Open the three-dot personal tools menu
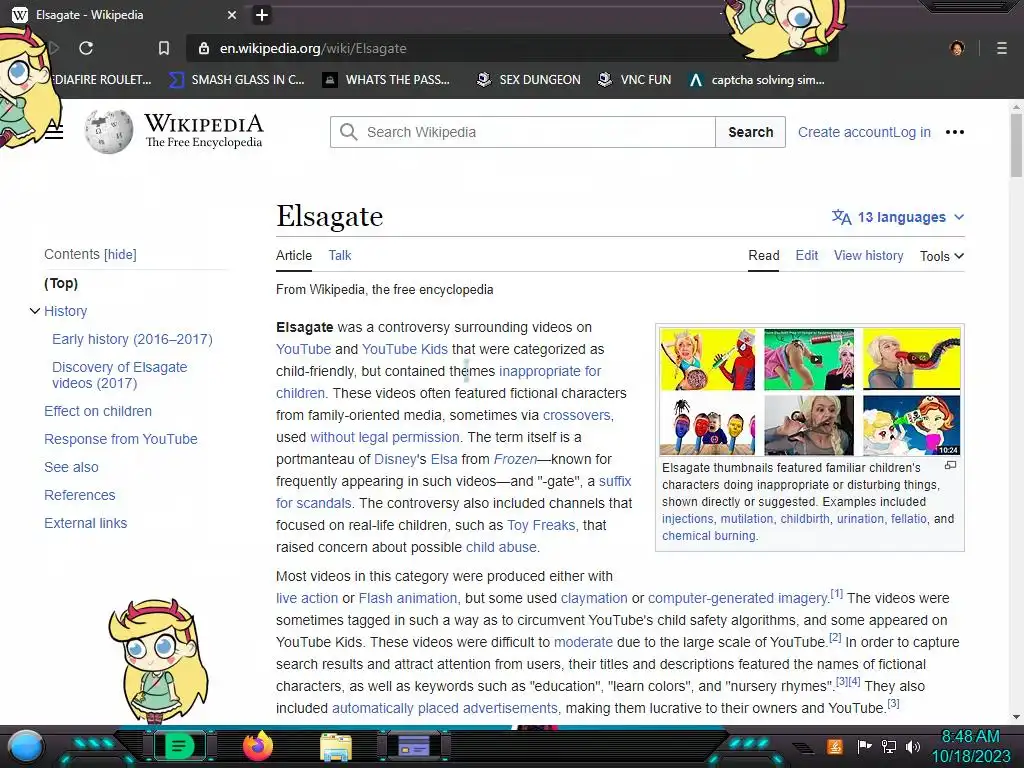 [x=955, y=132]
